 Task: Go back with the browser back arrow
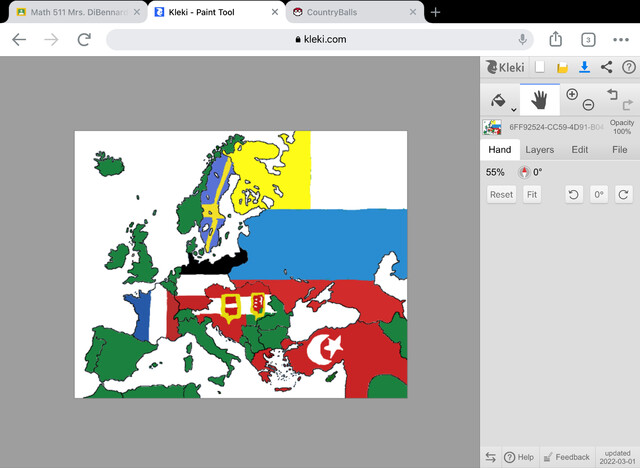(19, 40)
